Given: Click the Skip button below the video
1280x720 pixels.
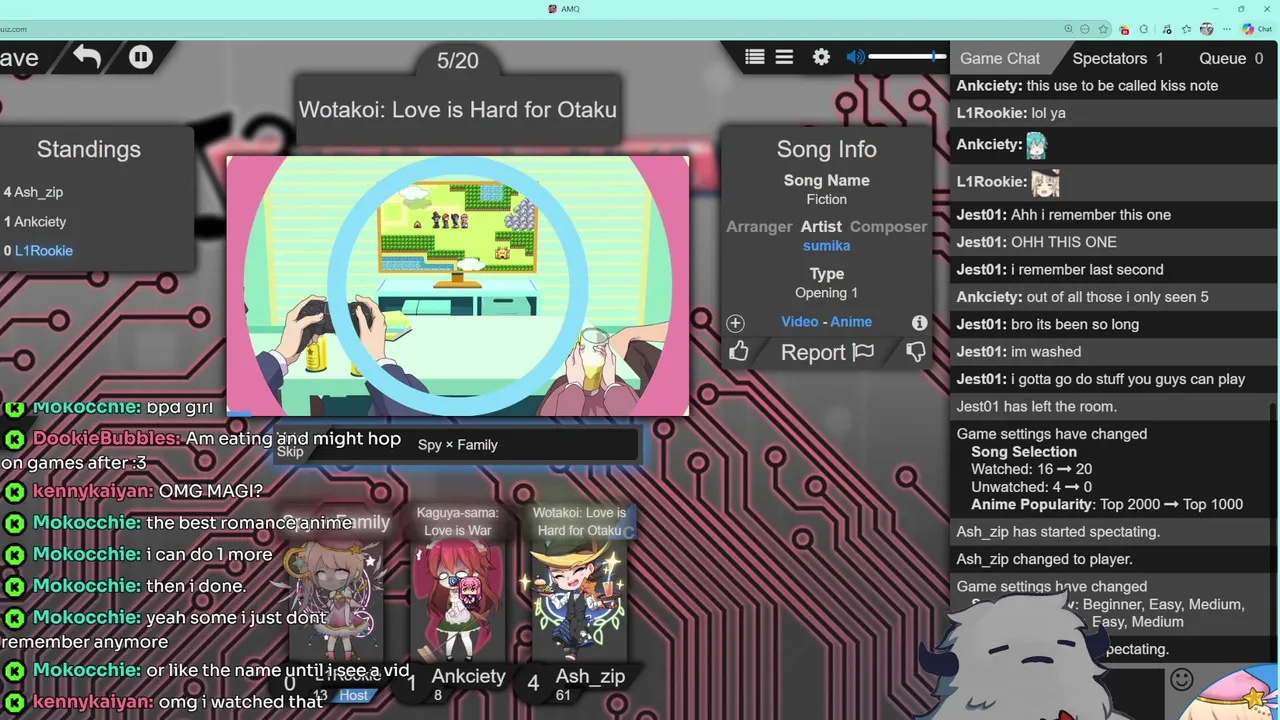Looking at the screenshot, I should [x=290, y=451].
